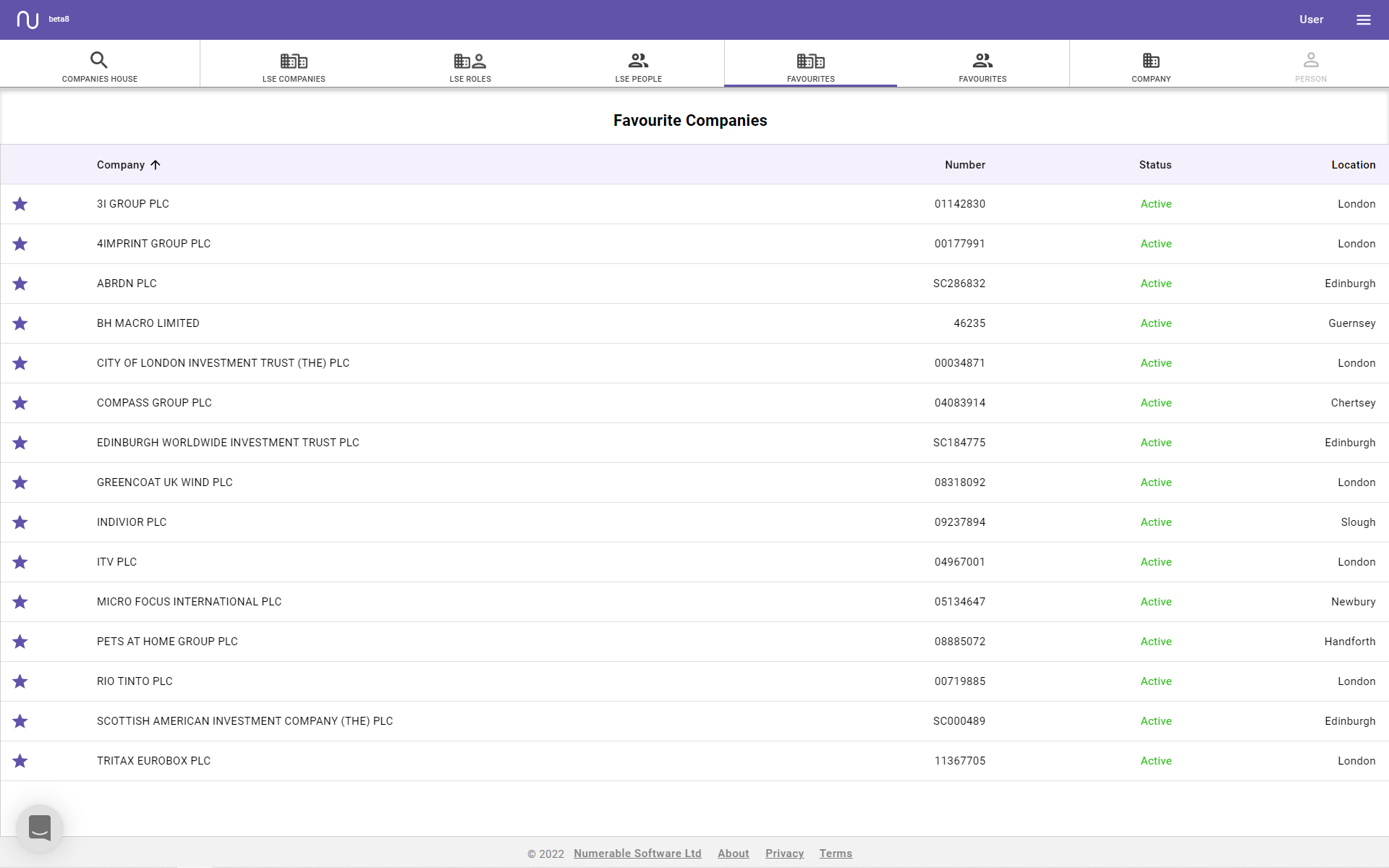Toggle star for City of London Investment Trust
Image resolution: width=1389 pixels, height=868 pixels.
20,363
